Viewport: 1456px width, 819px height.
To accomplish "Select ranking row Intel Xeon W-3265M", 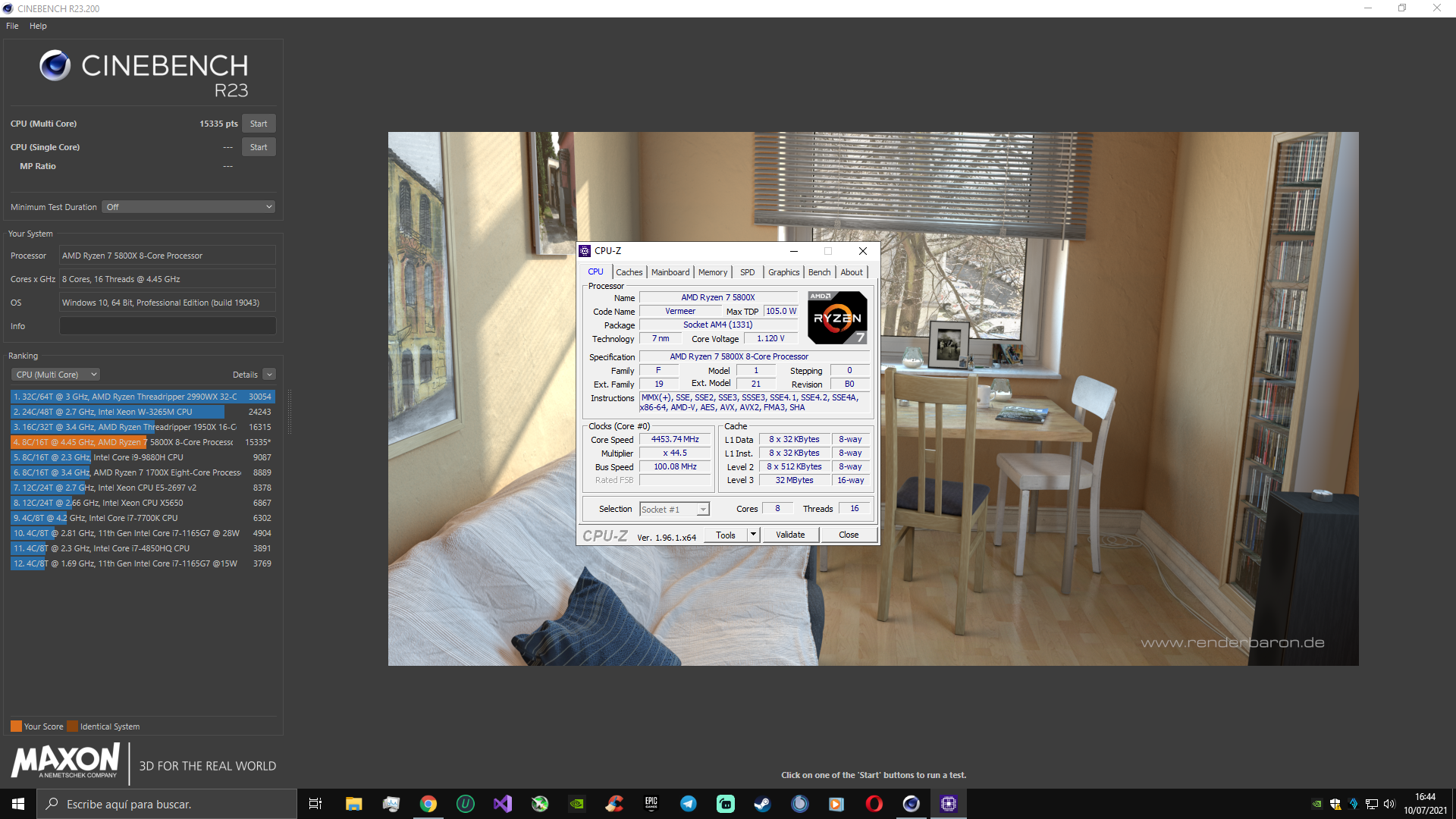I will [143, 412].
